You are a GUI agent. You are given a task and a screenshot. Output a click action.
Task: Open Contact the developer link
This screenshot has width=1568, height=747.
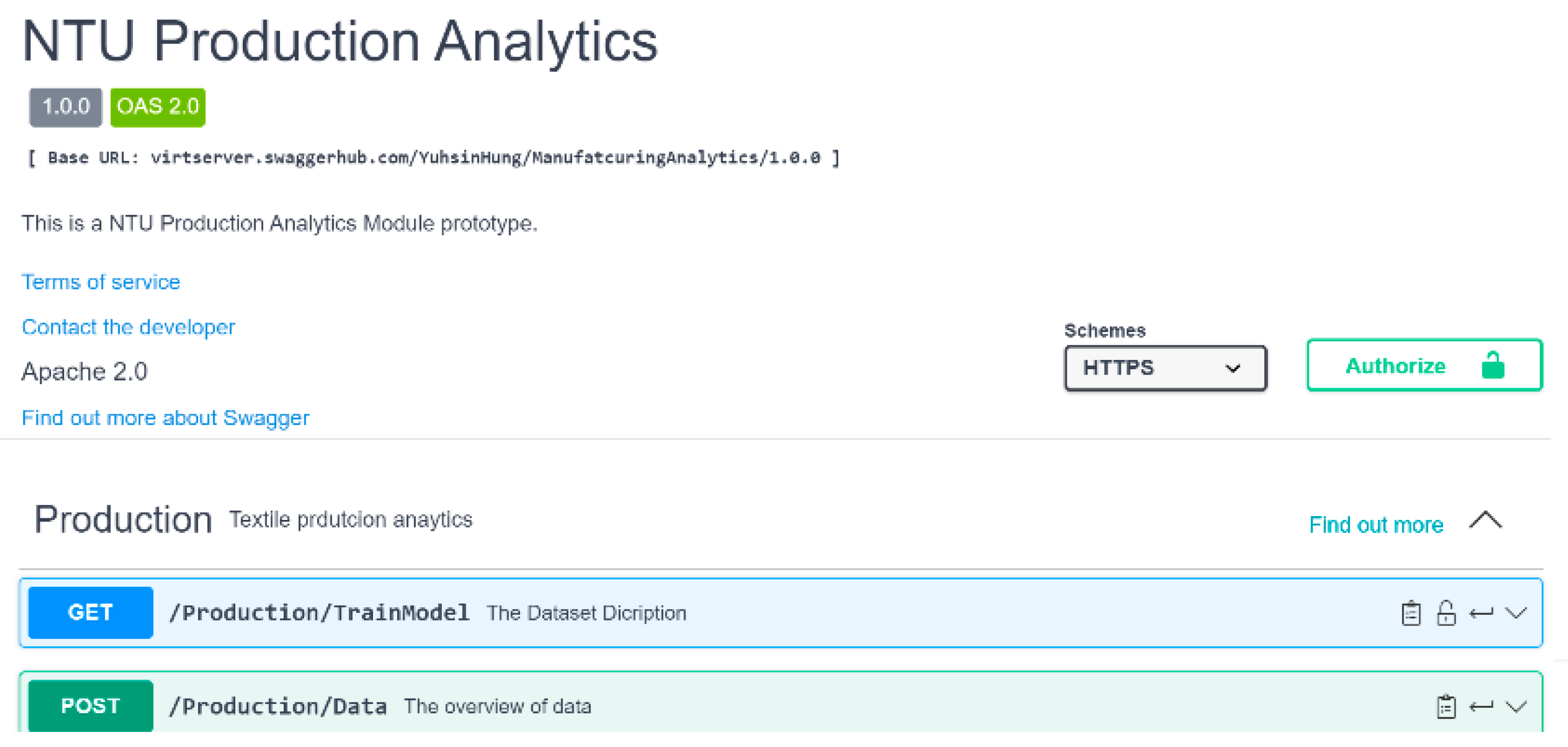click(x=129, y=328)
